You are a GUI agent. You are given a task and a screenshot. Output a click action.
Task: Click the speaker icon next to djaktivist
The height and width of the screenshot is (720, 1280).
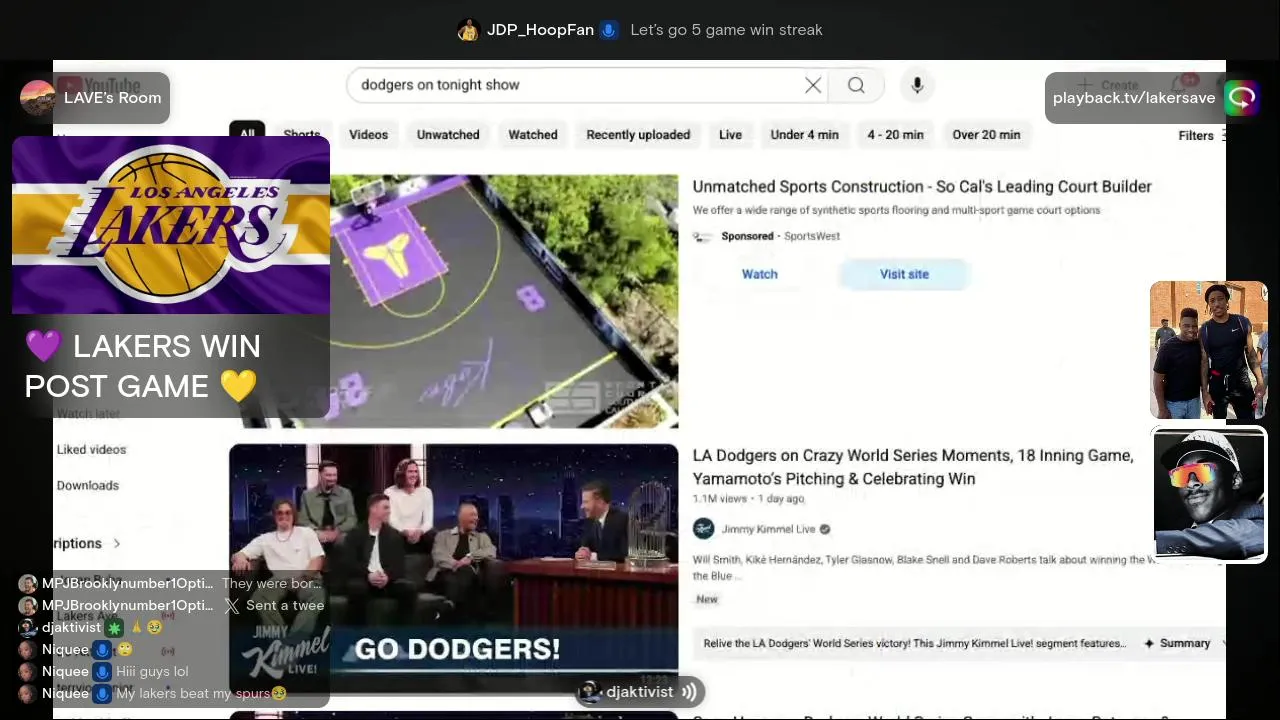pos(689,691)
